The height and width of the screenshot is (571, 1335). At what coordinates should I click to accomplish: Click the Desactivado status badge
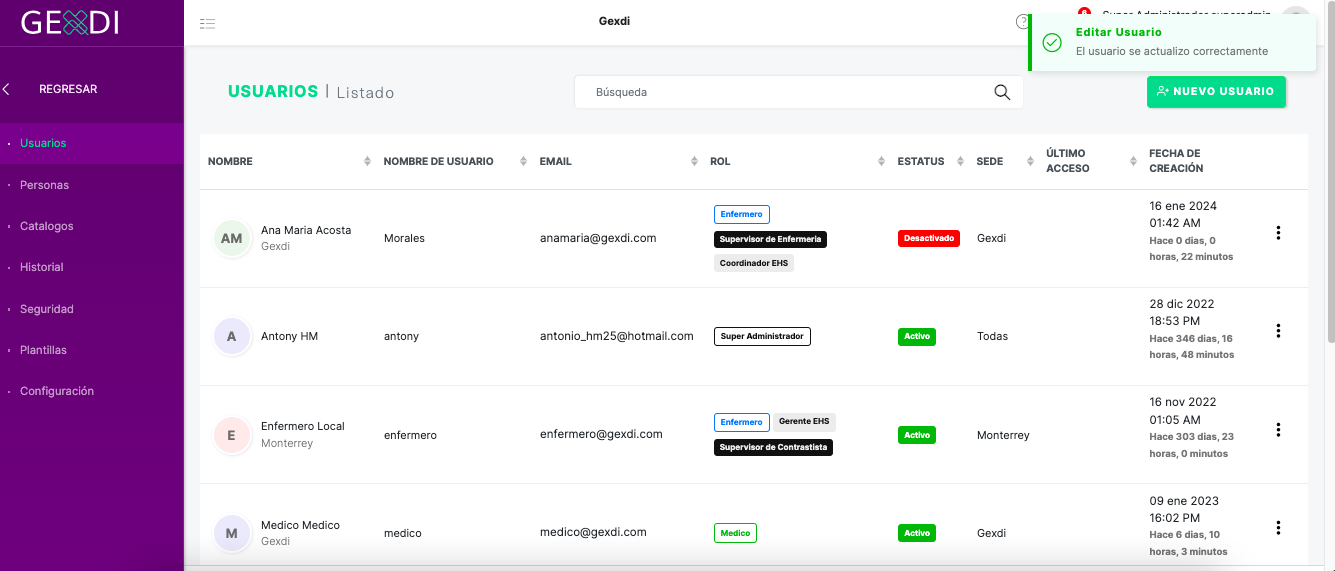[x=929, y=239]
